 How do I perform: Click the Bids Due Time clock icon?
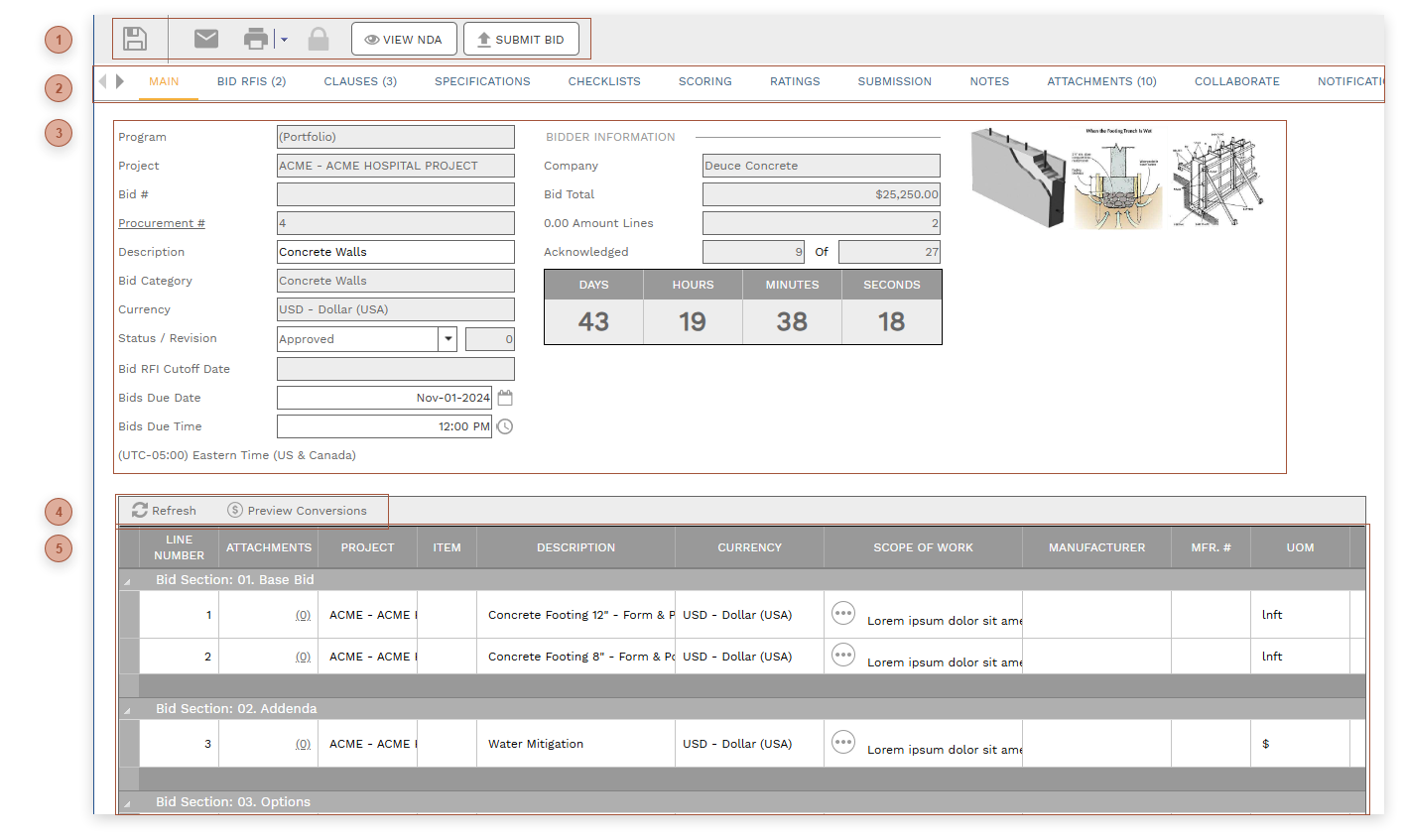click(x=506, y=425)
